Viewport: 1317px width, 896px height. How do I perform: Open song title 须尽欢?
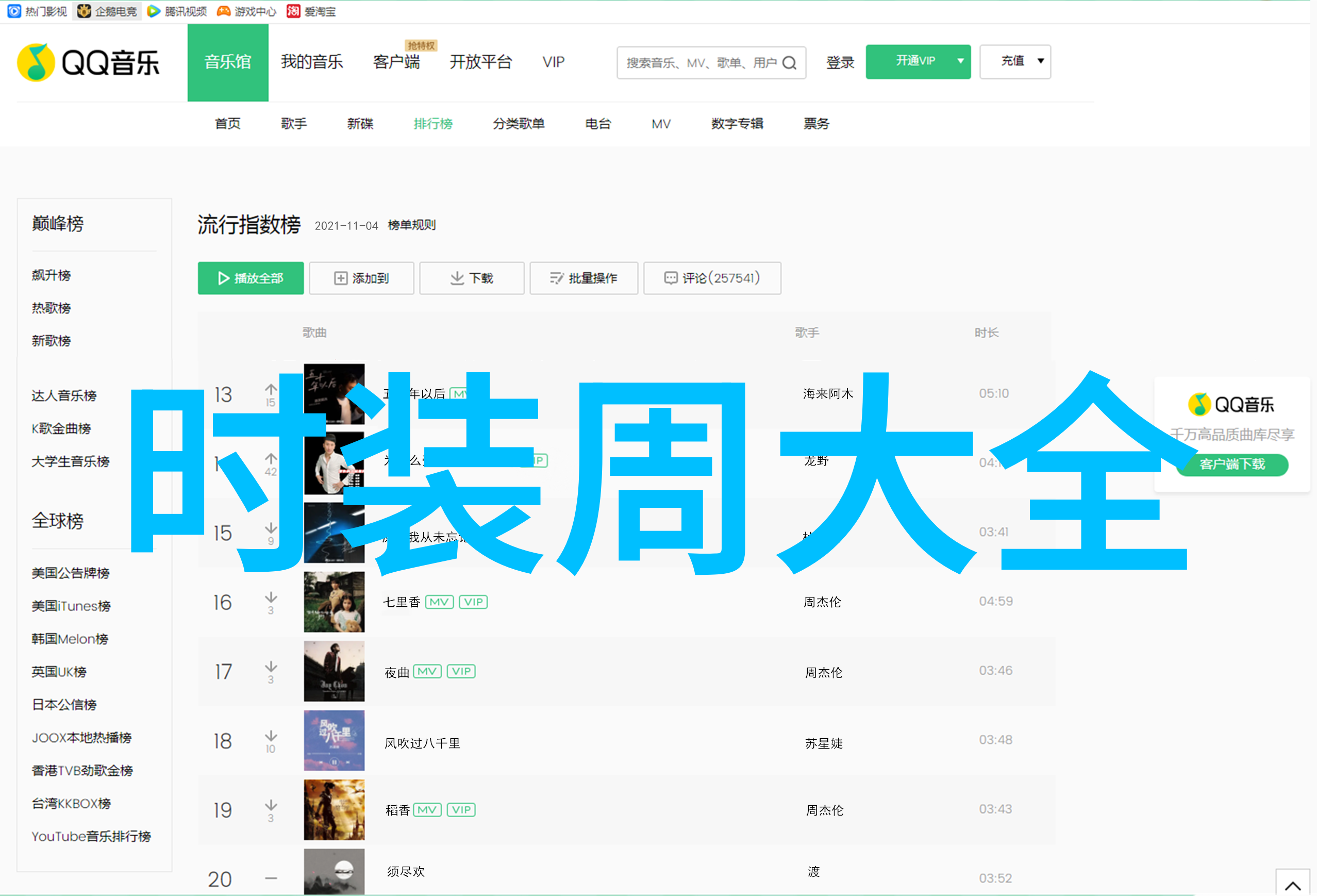click(x=406, y=872)
